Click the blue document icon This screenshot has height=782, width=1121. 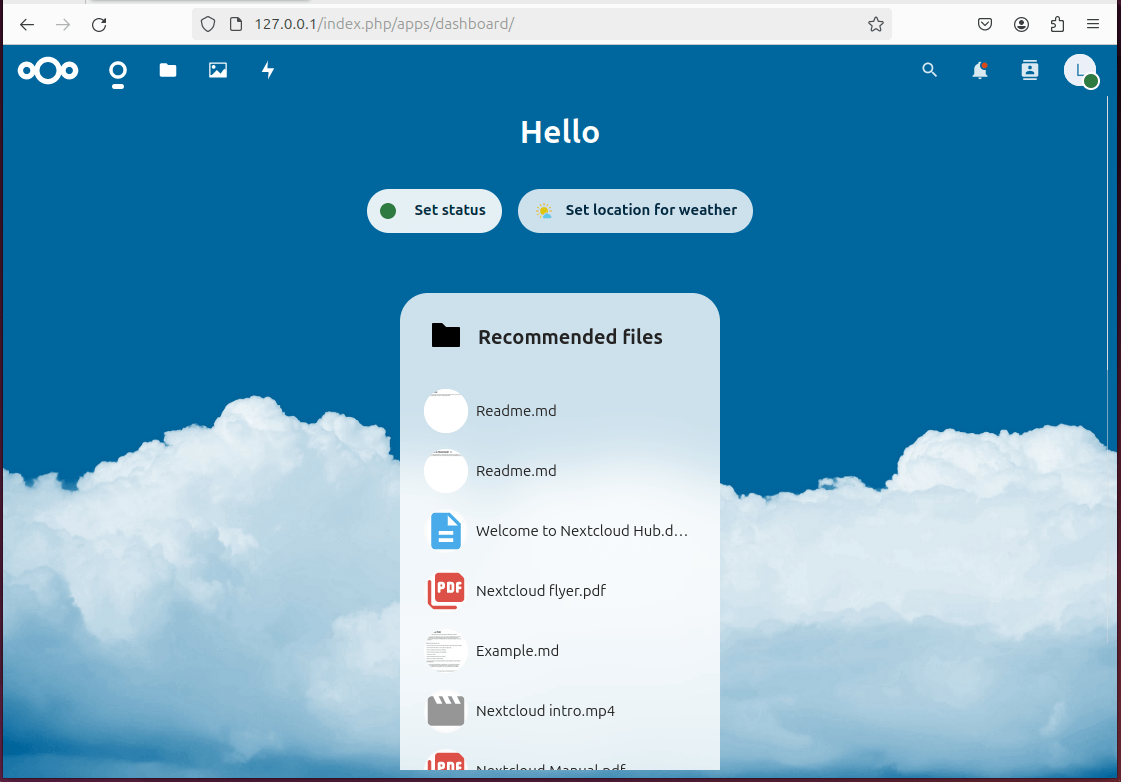point(446,531)
